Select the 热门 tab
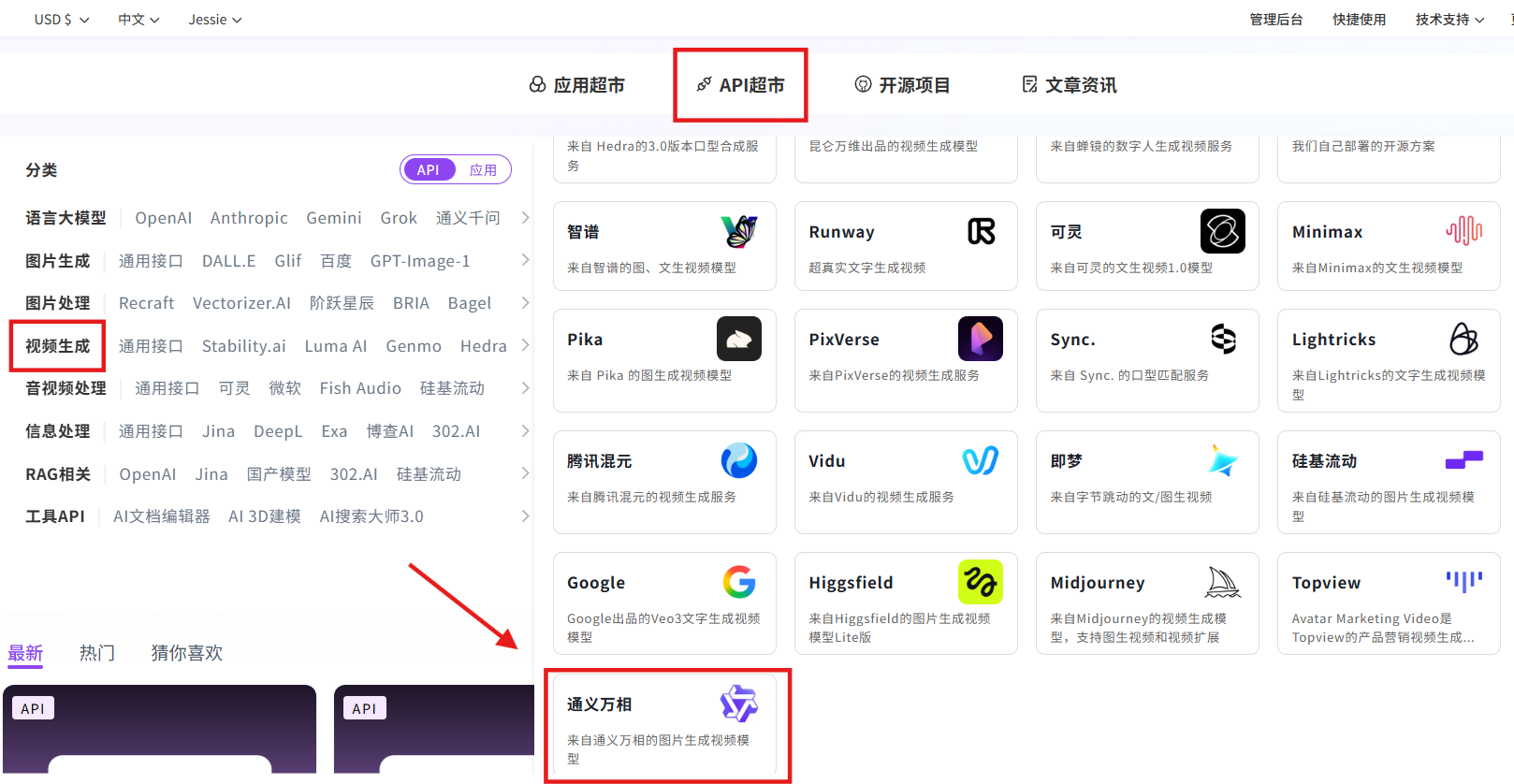The height and width of the screenshot is (784, 1514). click(97, 653)
